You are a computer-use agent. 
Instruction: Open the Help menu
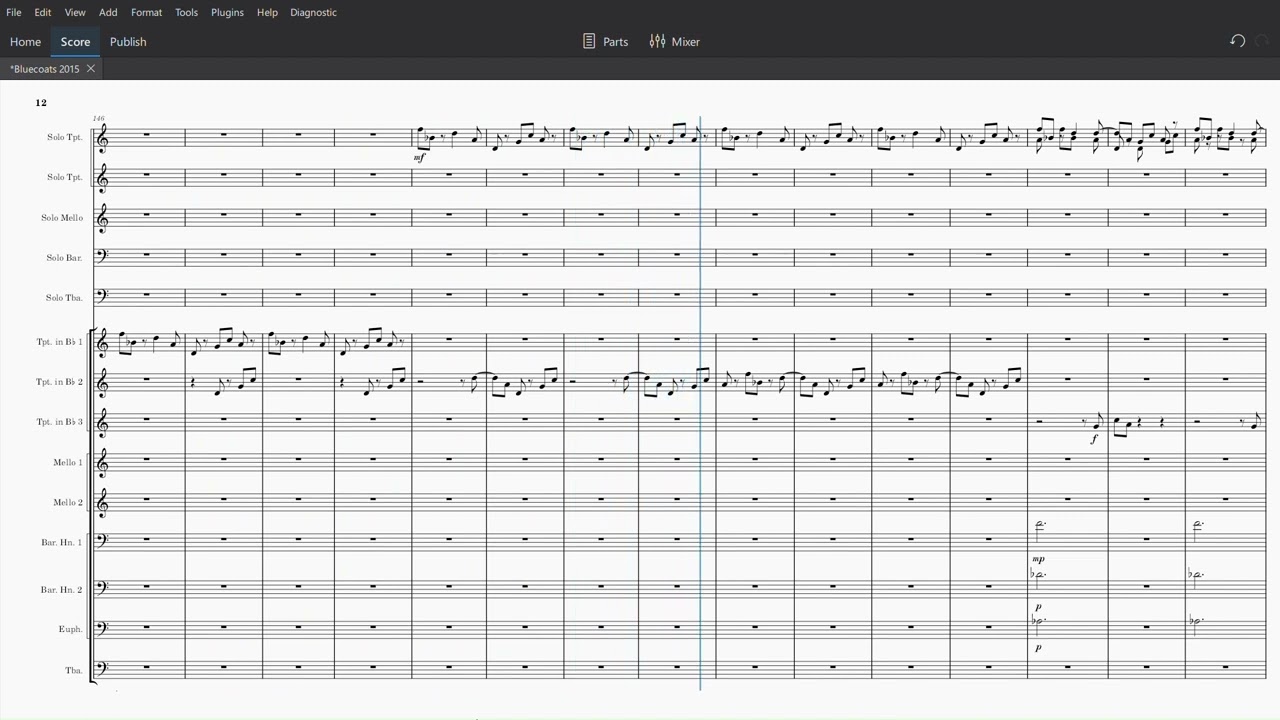(x=267, y=12)
